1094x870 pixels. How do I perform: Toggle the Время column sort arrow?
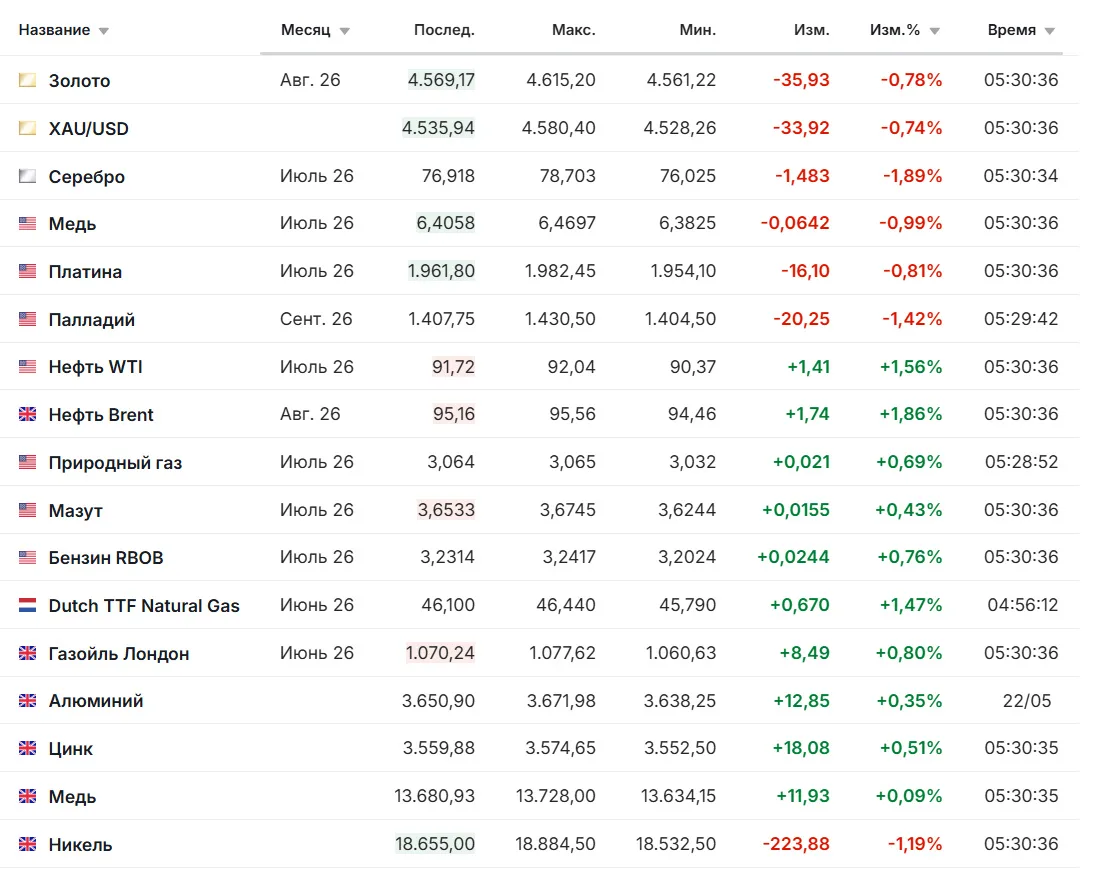(1050, 31)
